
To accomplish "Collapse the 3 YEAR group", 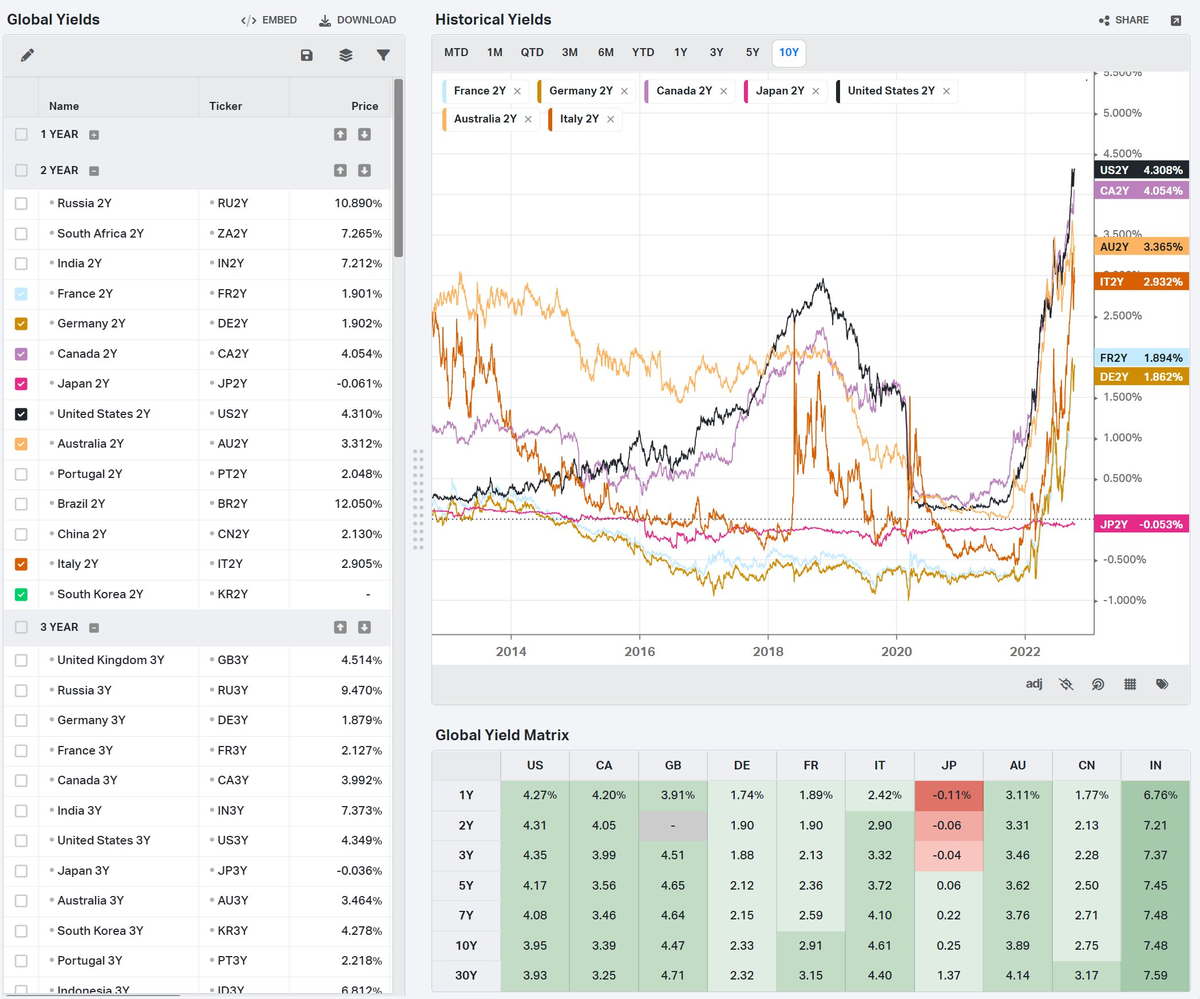I will pos(94,627).
